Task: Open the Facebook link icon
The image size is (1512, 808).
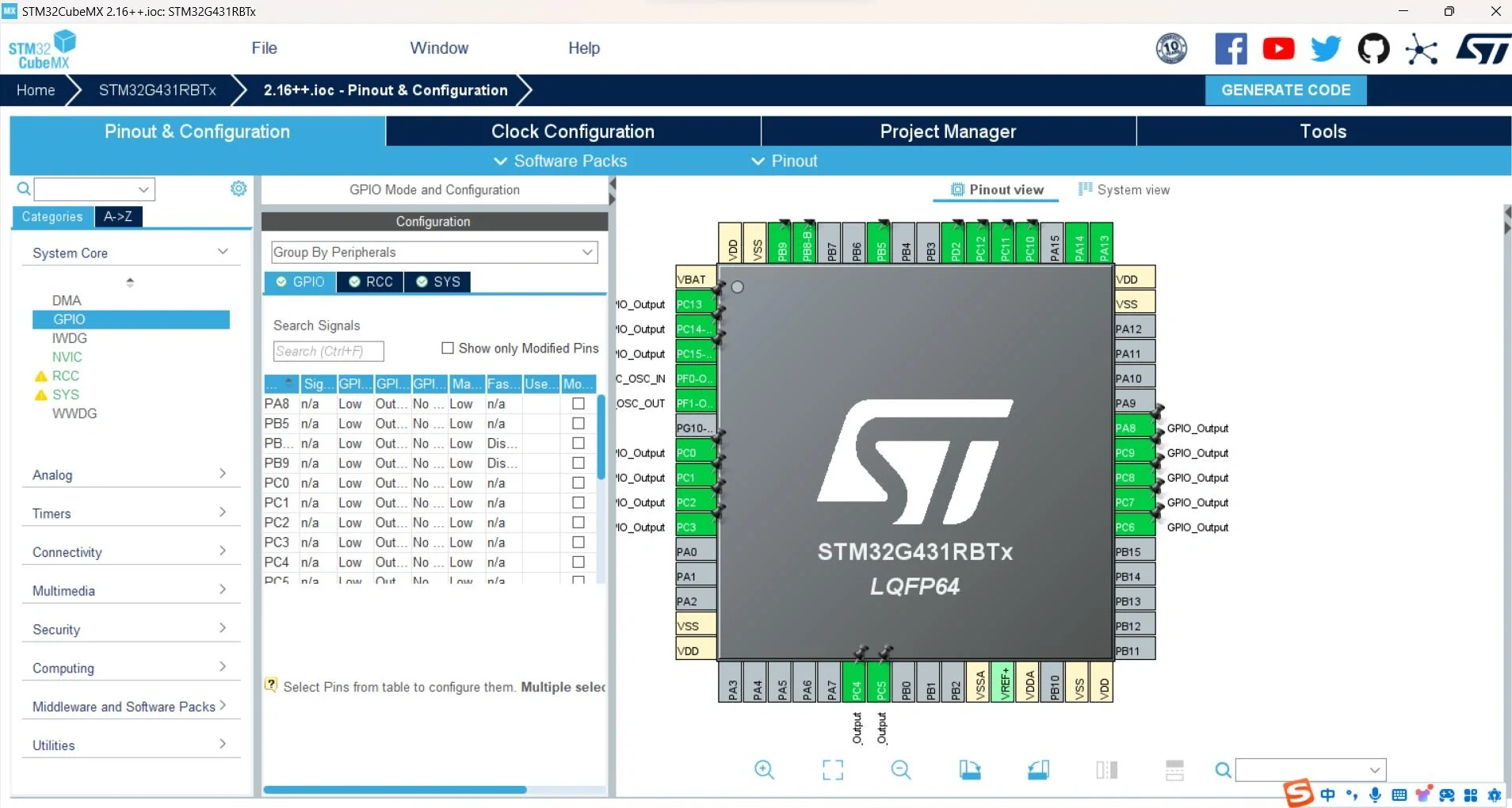Action: coord(1231,49)
